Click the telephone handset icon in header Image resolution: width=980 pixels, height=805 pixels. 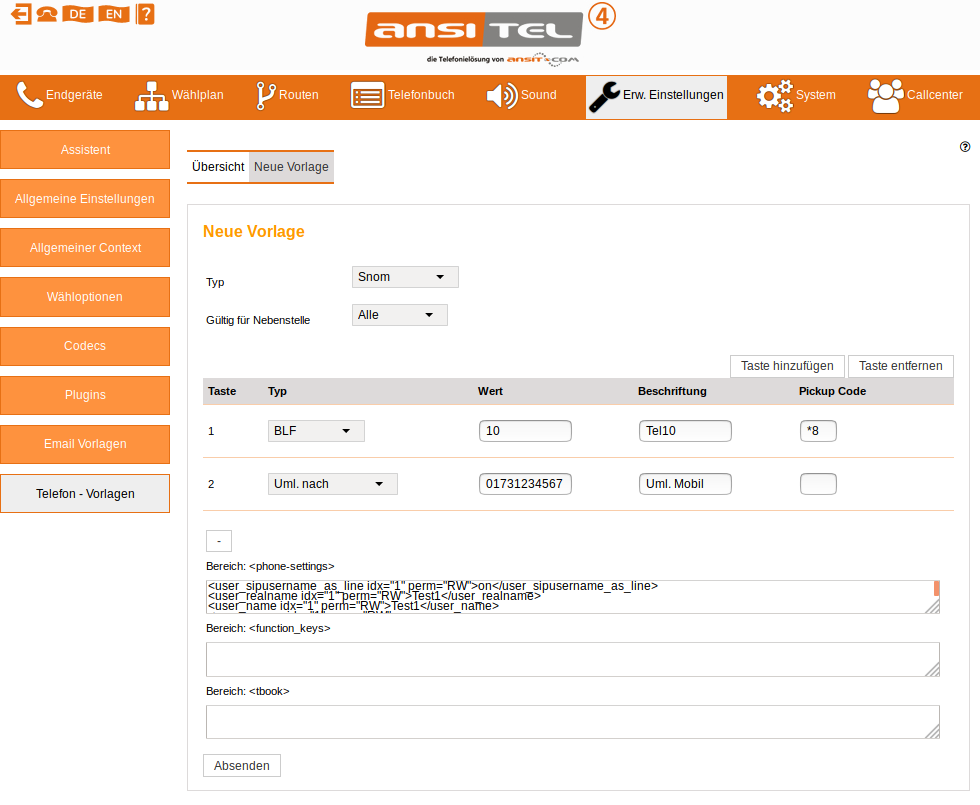point(47,14)
